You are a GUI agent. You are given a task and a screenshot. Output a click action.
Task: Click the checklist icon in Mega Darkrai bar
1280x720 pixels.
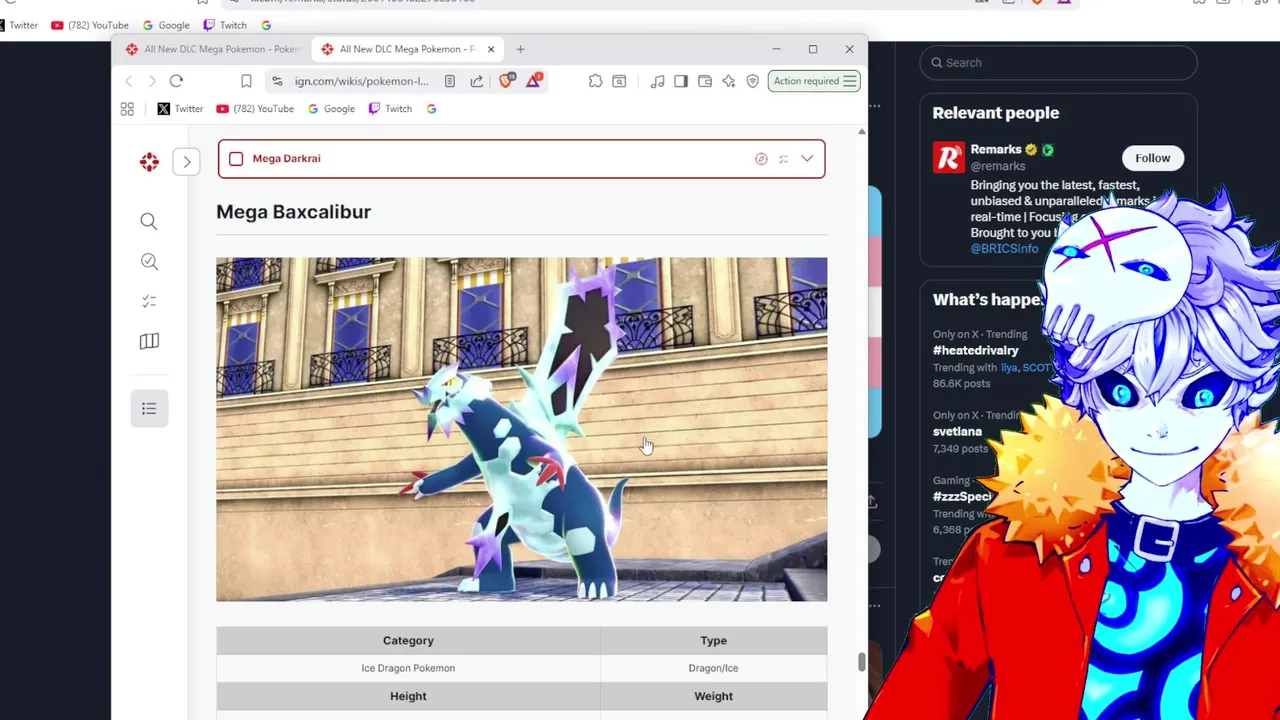783,159
